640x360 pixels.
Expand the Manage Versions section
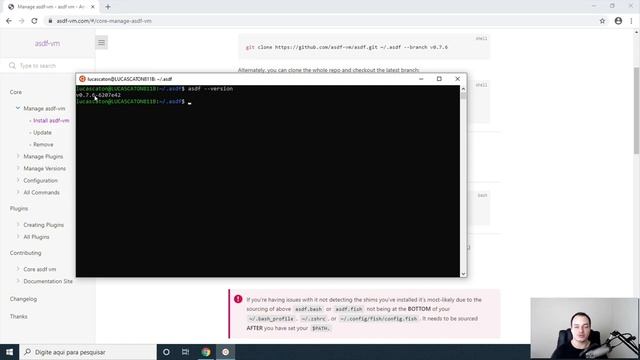[x=44, y=169]
